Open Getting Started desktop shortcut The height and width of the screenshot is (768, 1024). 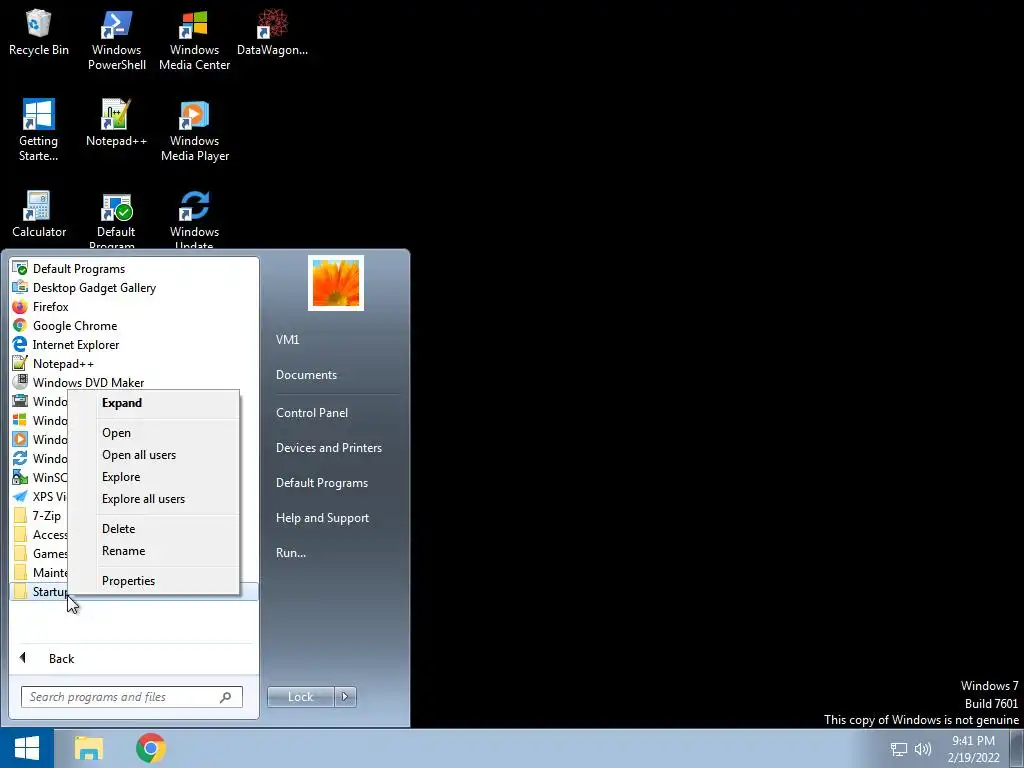(38, 130)
